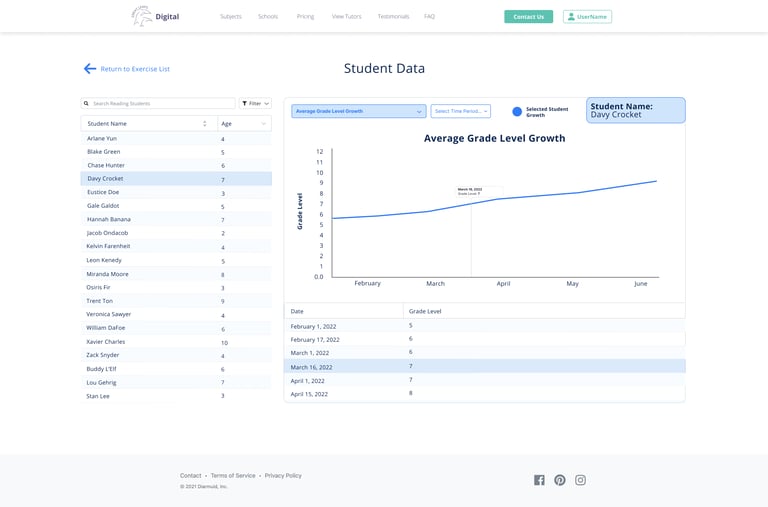Open View Tutors in navigation
768x507 pixels.
[x=346, y=16]
